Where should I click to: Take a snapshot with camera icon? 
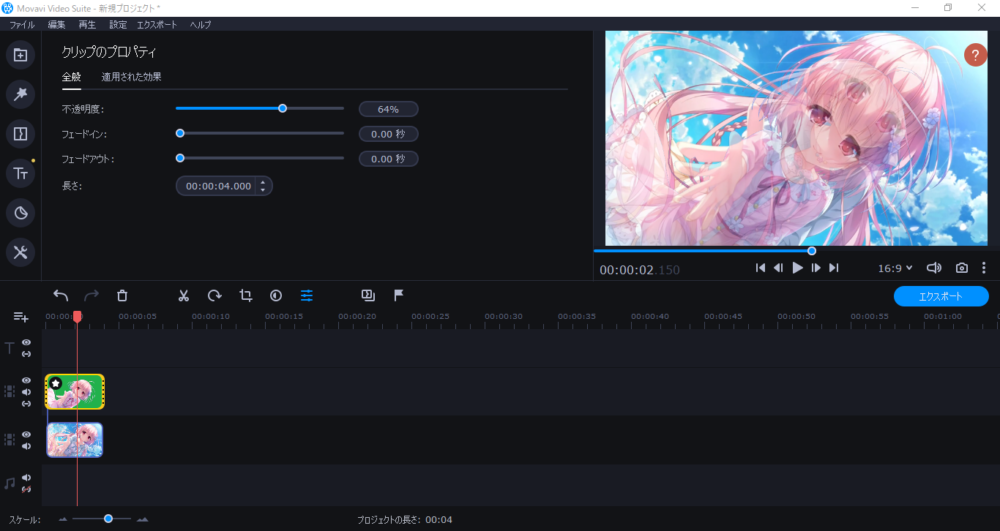962,268
